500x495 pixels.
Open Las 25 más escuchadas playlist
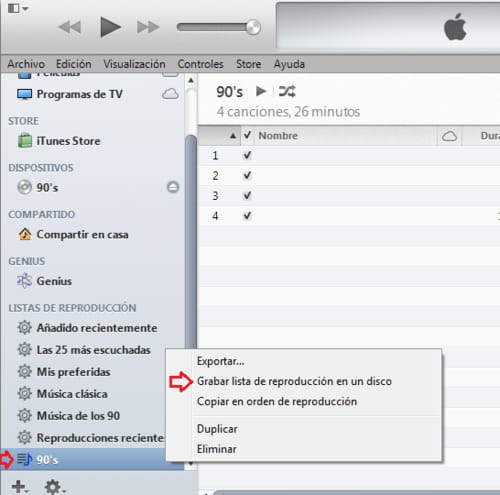[93, 350]
